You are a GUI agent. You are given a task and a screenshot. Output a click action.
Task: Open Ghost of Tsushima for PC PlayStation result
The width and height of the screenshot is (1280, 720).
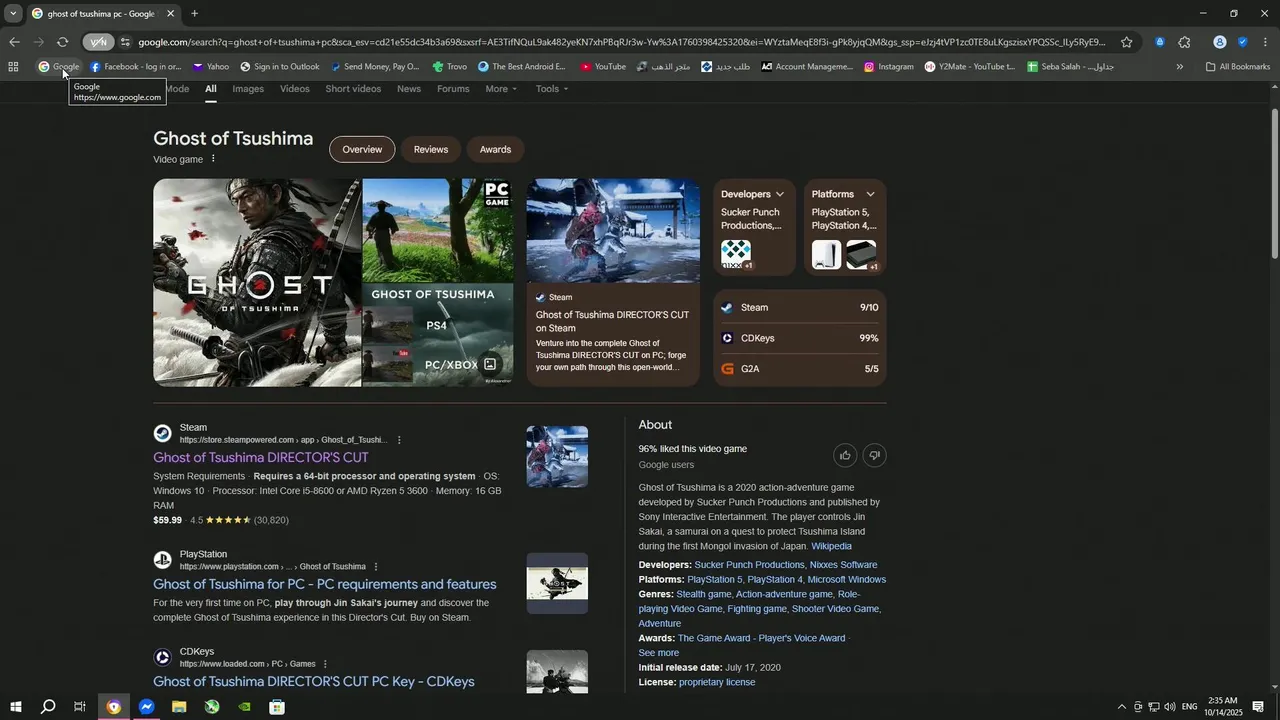point(325,585)
